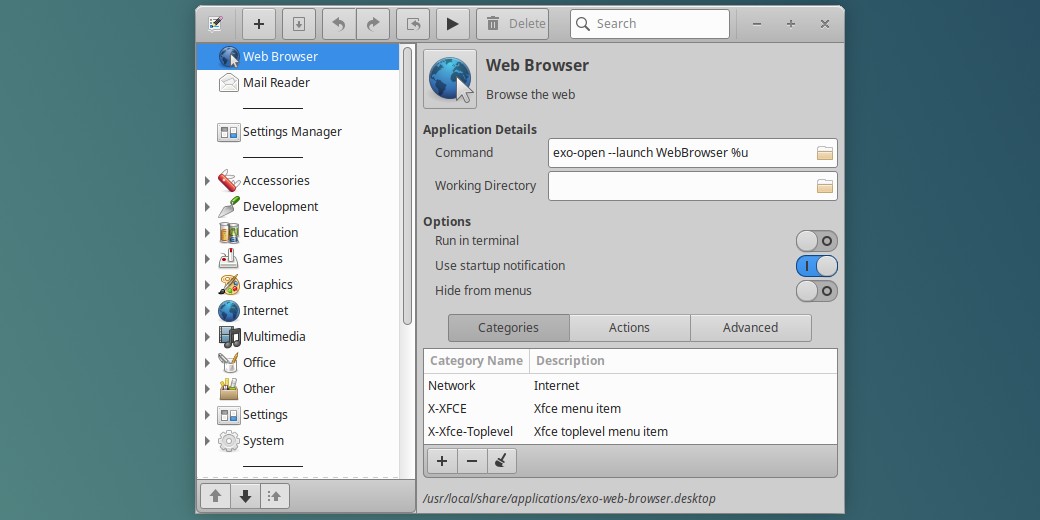
Task: Click the launcher list vertical scrollbar
Action: point(407,186)
